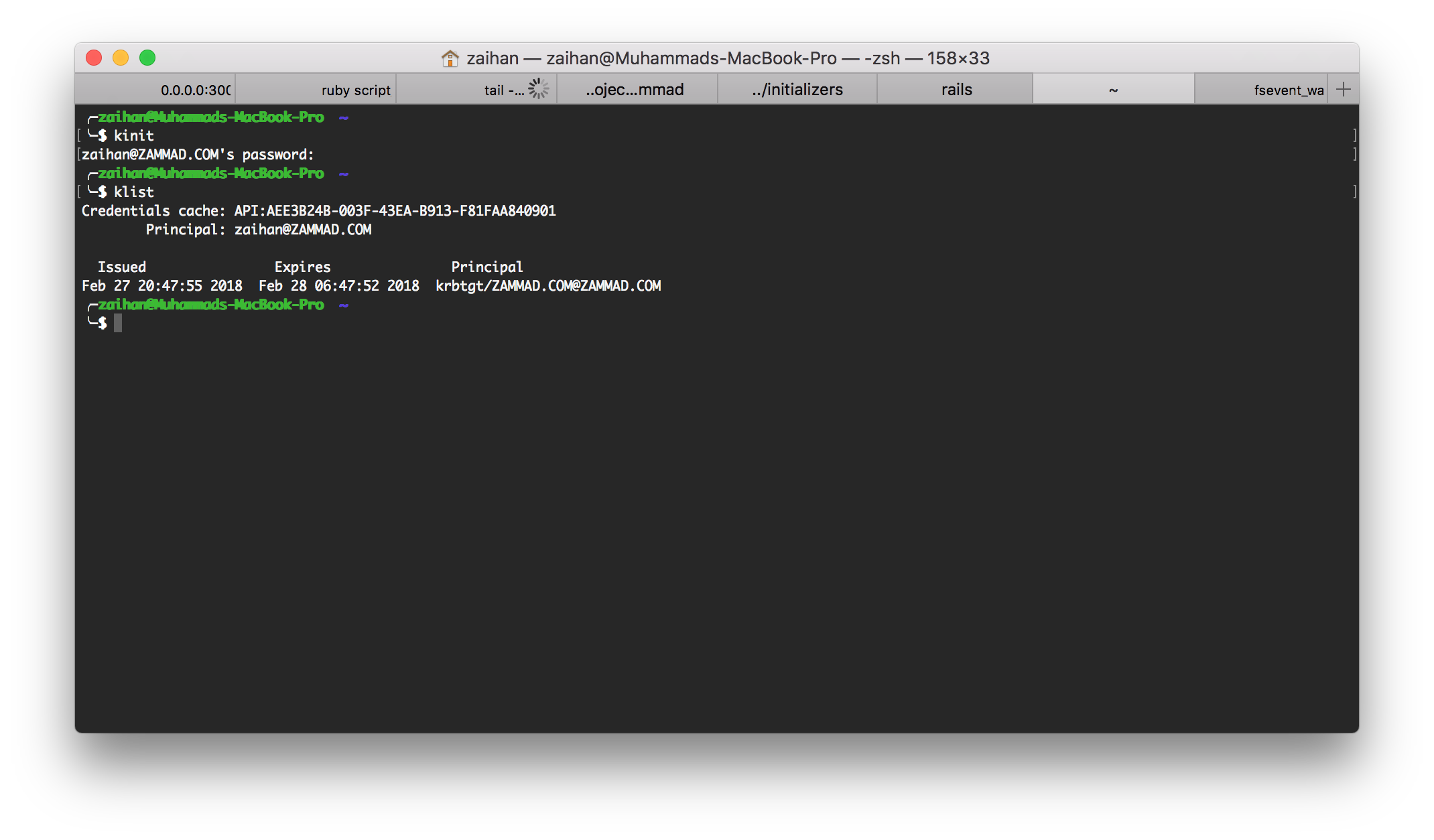1434x840 pixels.
Task: Click the kinit command text
Action: point(134,135)
